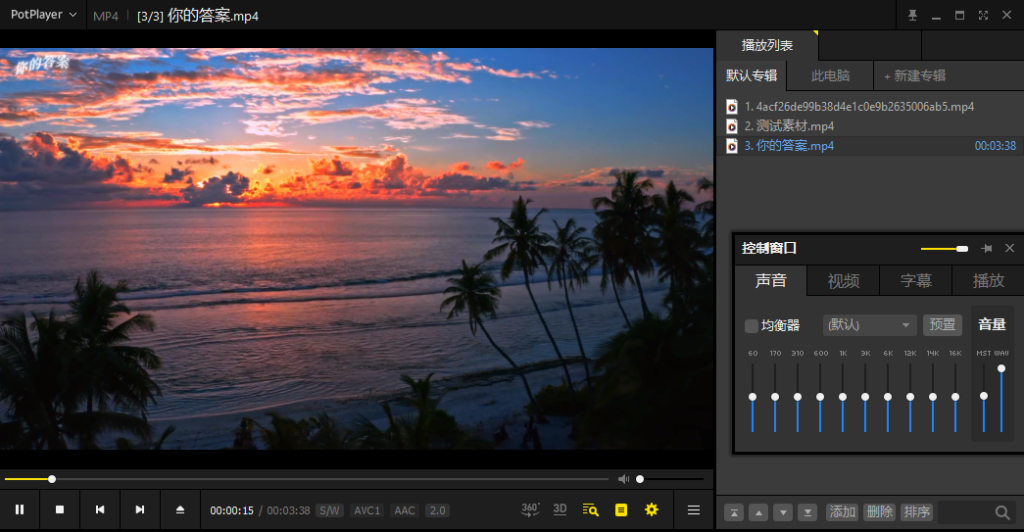
Task: Click the eject/open file icon
Action: click(x=180, y=510)
